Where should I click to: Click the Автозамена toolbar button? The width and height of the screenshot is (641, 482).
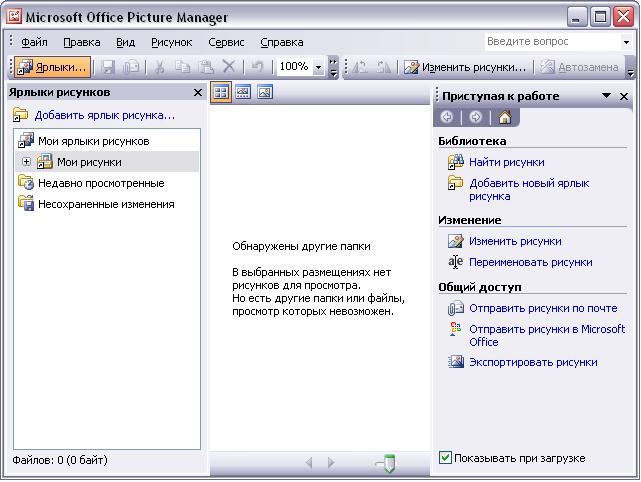(580, 67)
